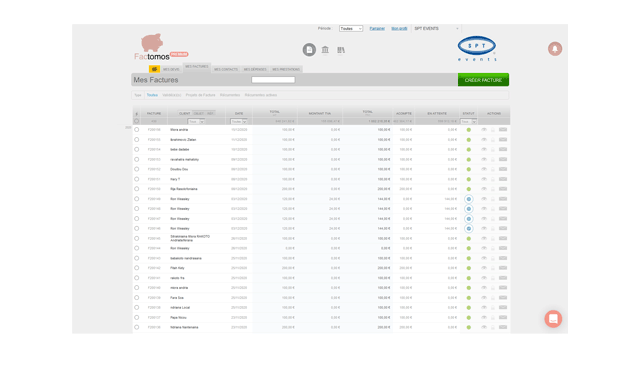640x376 pixels.
Task: Switch column view to OBJET
Action: pos(199,113)
